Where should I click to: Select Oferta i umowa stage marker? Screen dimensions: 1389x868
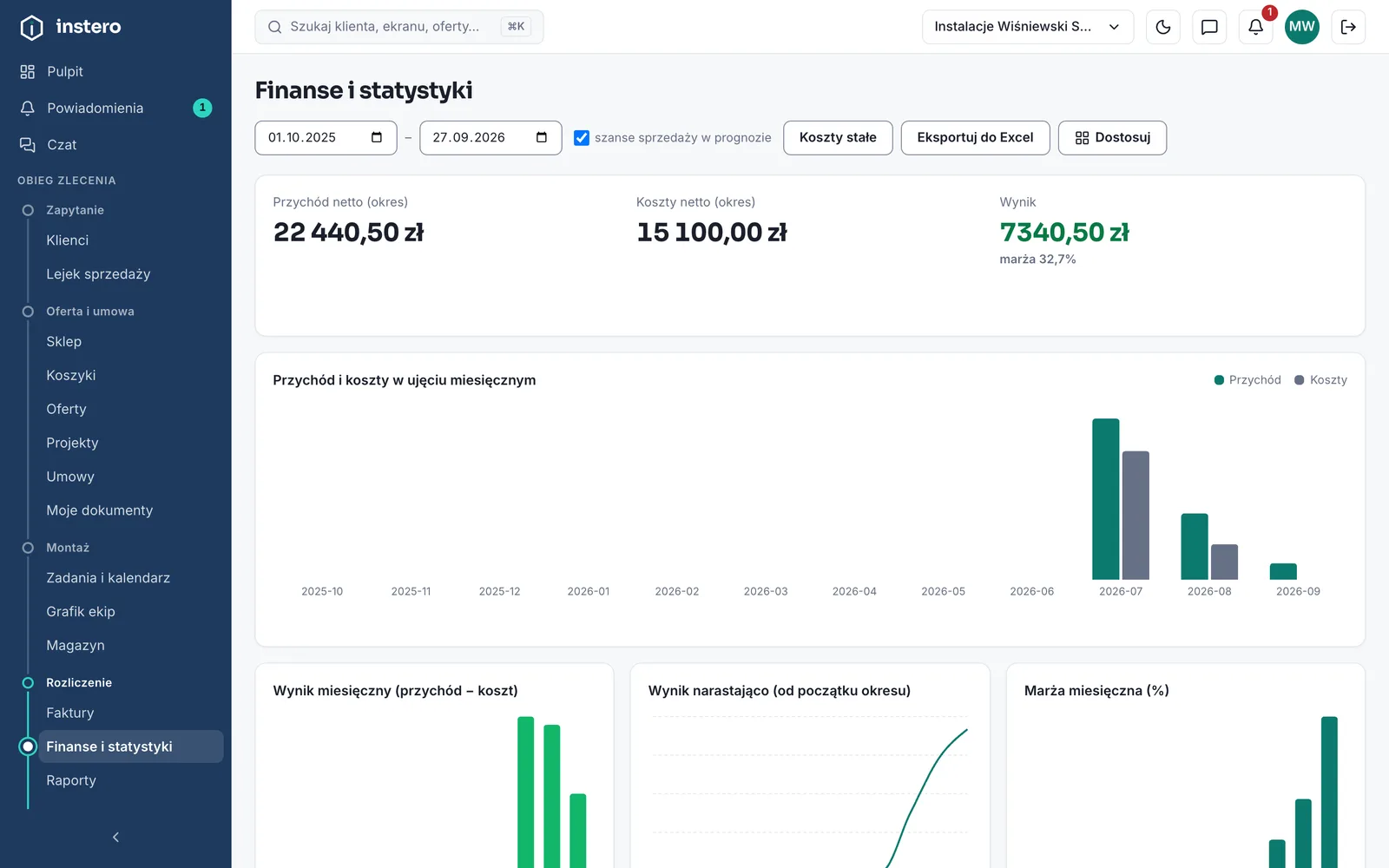(x=28, y=311)
